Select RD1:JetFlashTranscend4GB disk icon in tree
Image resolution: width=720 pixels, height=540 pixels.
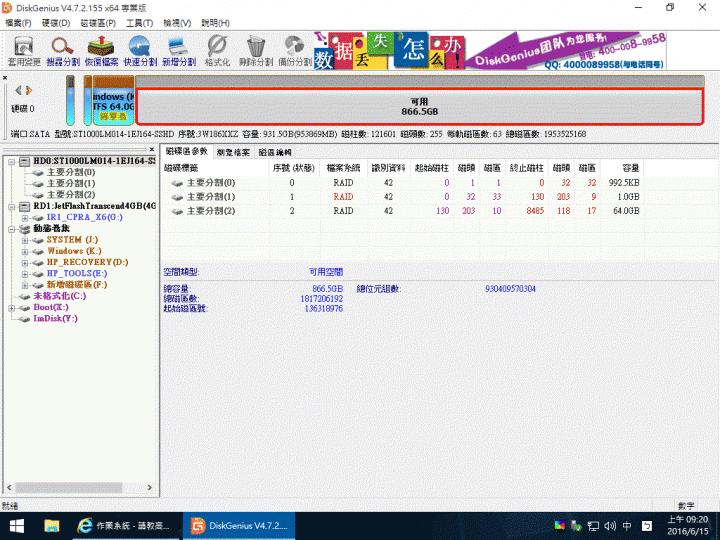tap(25, 206)
